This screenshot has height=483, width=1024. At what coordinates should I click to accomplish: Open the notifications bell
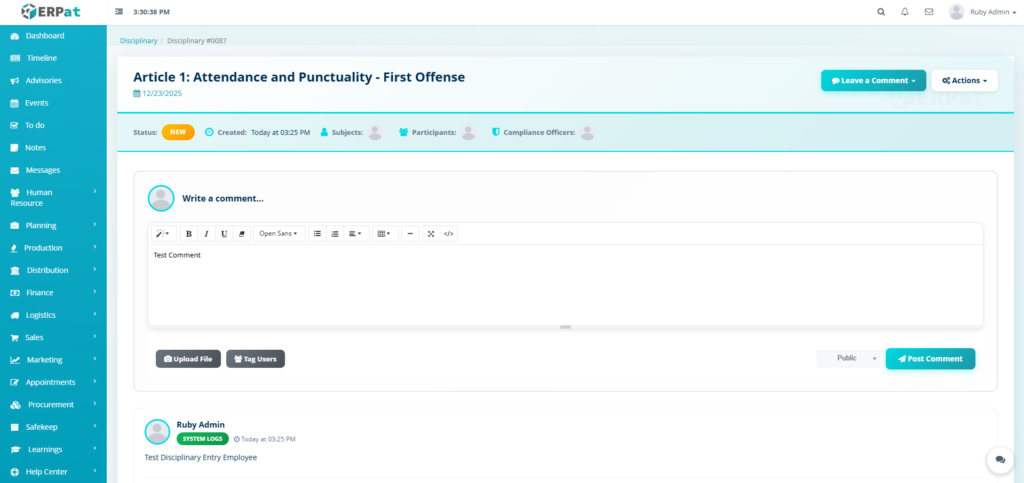904,12
